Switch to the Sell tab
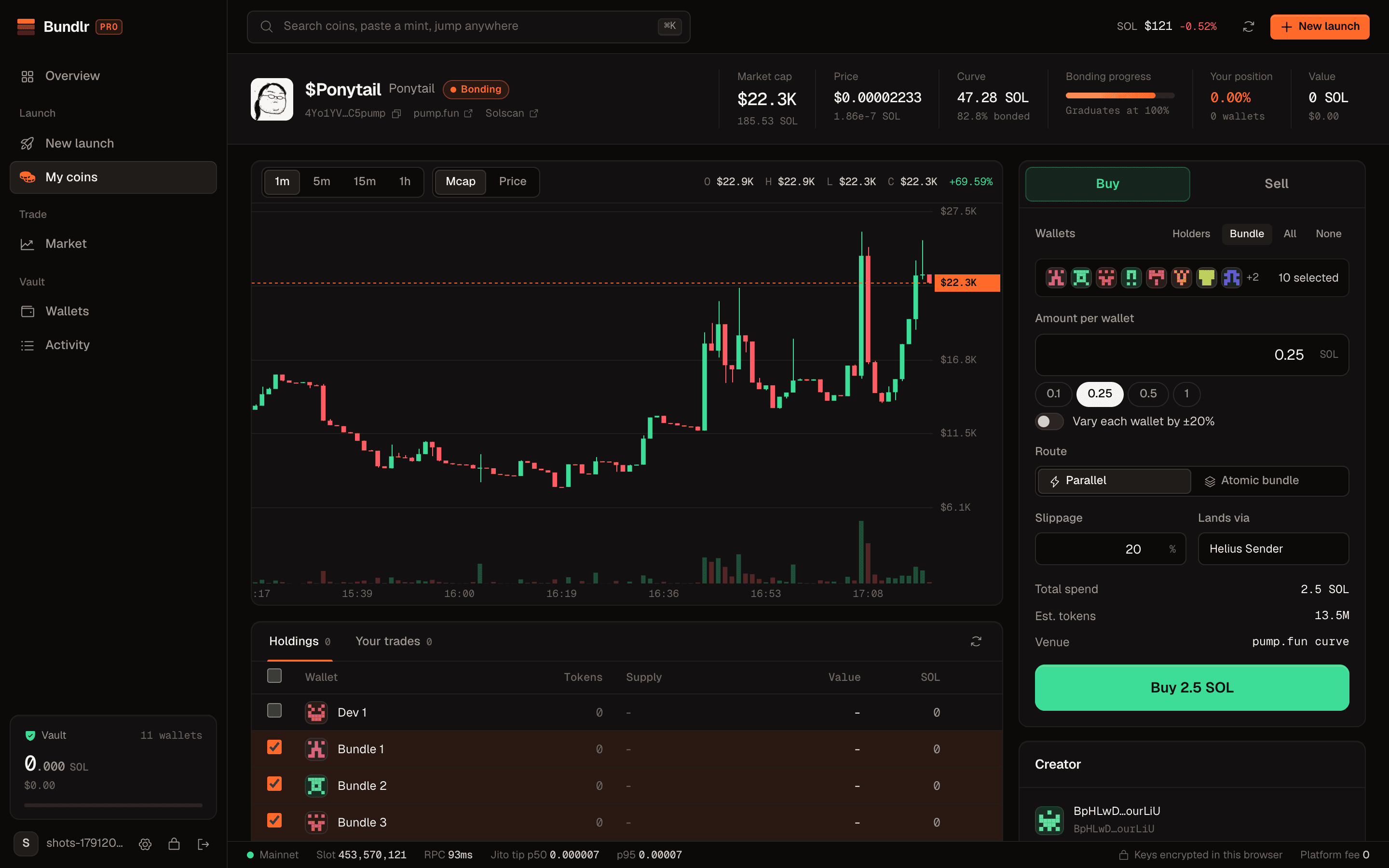 (x=1276, y=184)
